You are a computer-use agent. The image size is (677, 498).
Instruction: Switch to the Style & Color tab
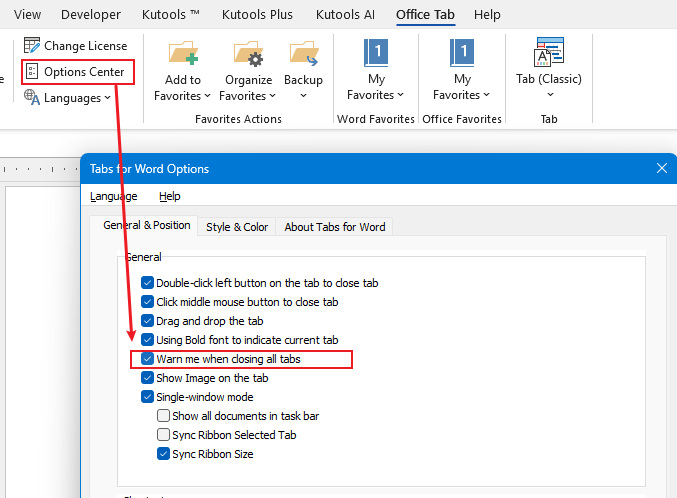[237, 227]
